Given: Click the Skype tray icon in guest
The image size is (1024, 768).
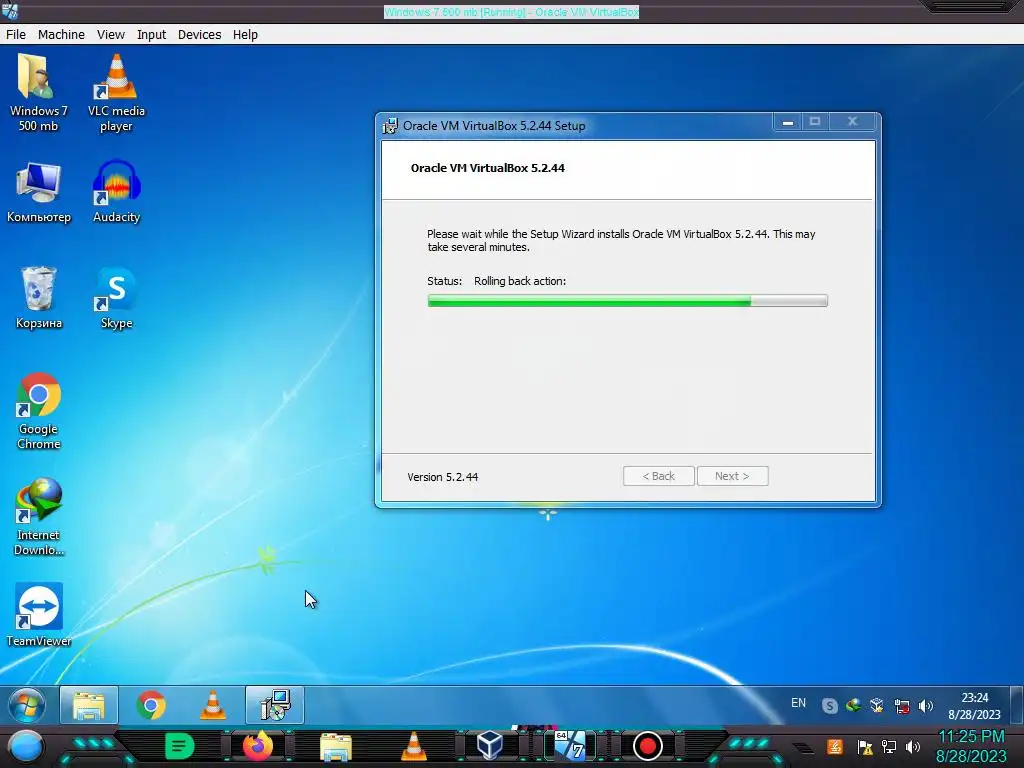Looking at the screenshot, I should pos(829,706).
